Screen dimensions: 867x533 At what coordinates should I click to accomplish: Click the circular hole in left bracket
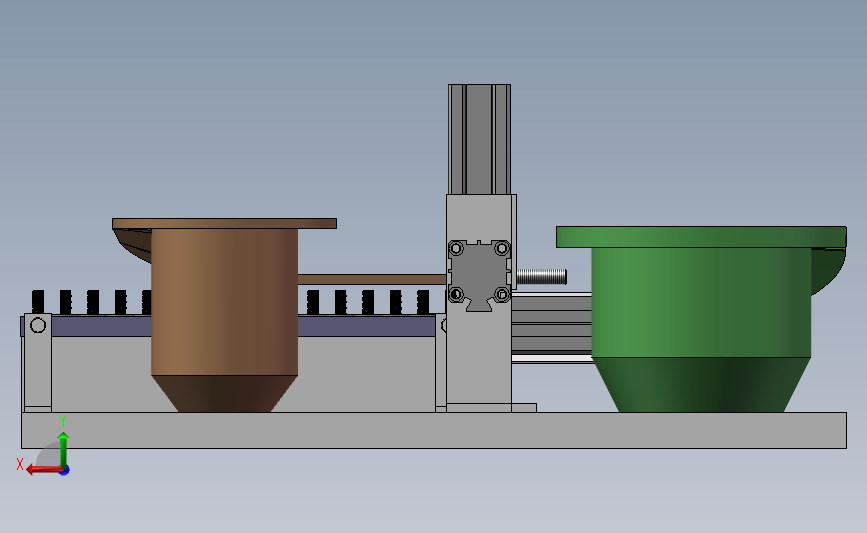tap(38, 325)
